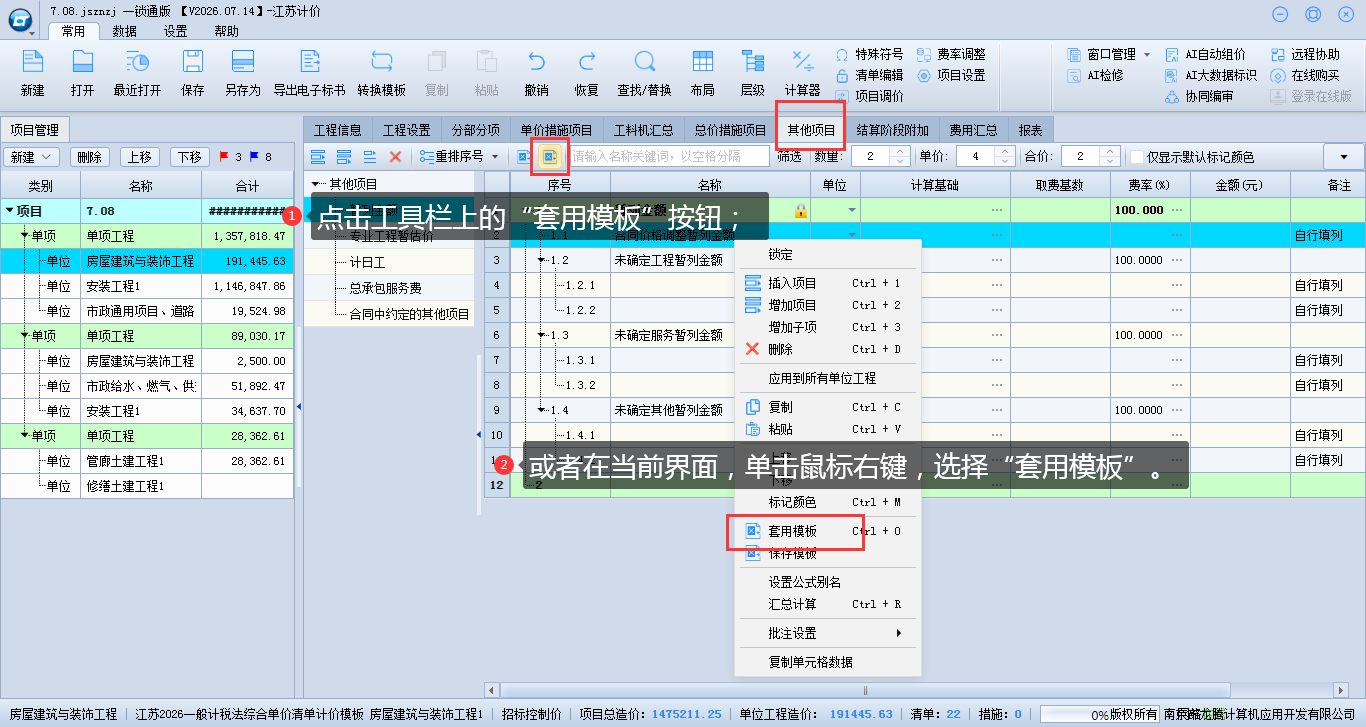The image size is (1366, 727).
Task: Click the 层级 hierarchy icon
Action: pyautogui.click(x=752, y=72)
